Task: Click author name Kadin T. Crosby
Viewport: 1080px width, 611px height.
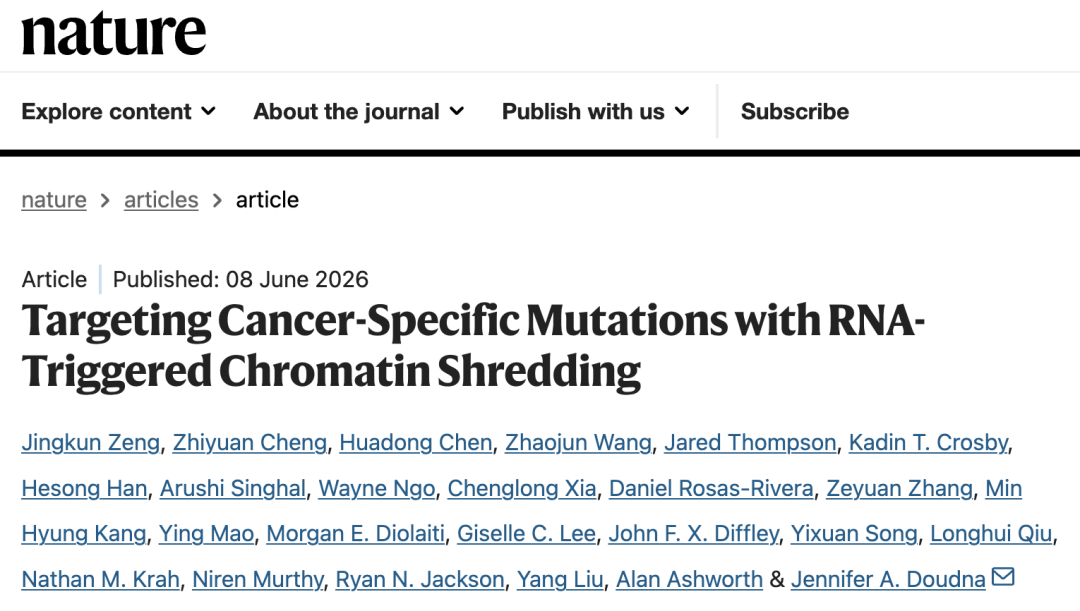Action: coord(928,442)
